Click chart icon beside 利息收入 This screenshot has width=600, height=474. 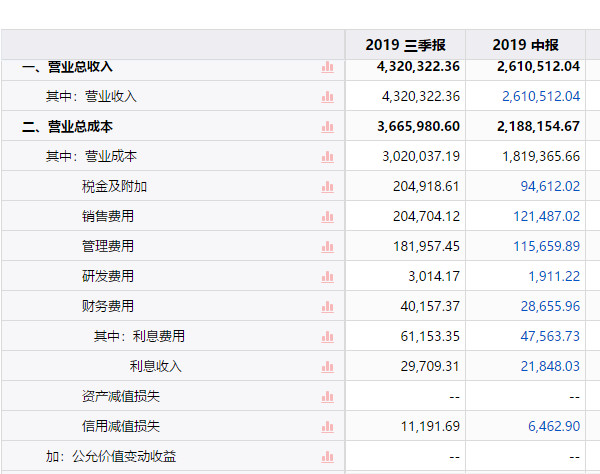328,367
